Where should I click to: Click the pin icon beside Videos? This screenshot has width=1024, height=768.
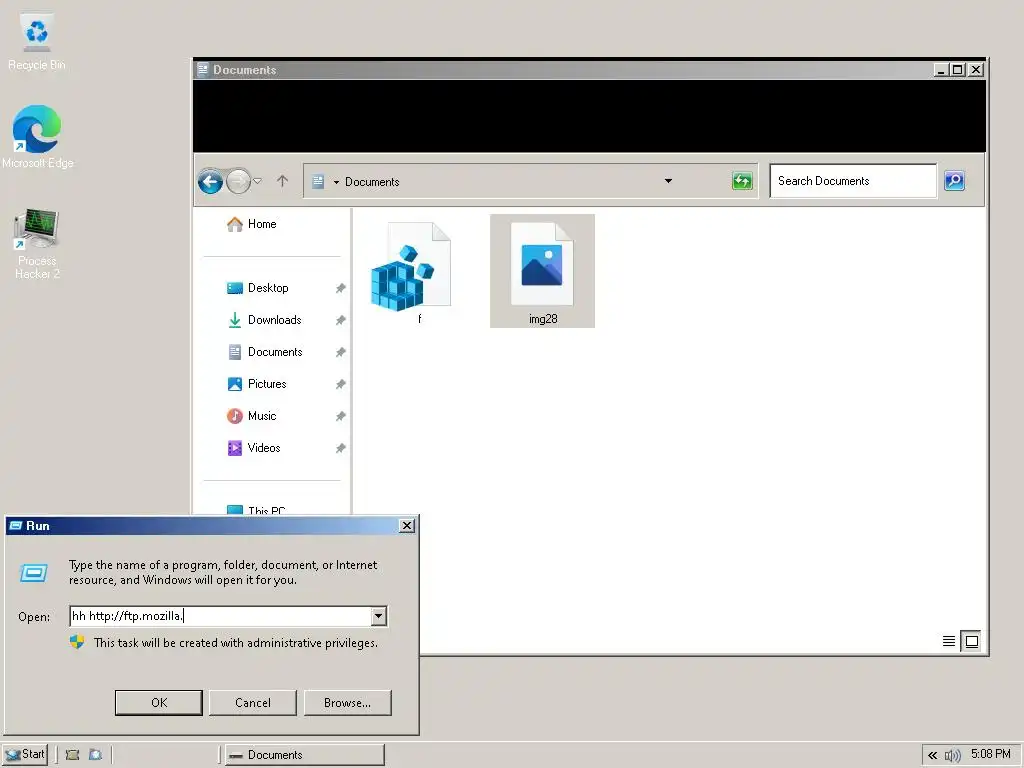pos(340,448)
